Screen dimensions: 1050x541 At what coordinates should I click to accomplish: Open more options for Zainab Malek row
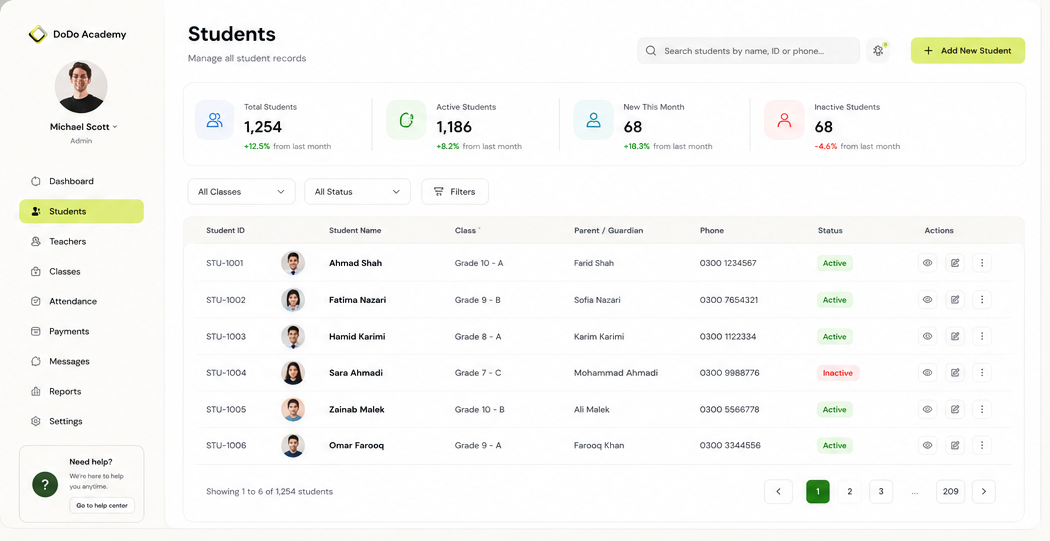[982, 409]
